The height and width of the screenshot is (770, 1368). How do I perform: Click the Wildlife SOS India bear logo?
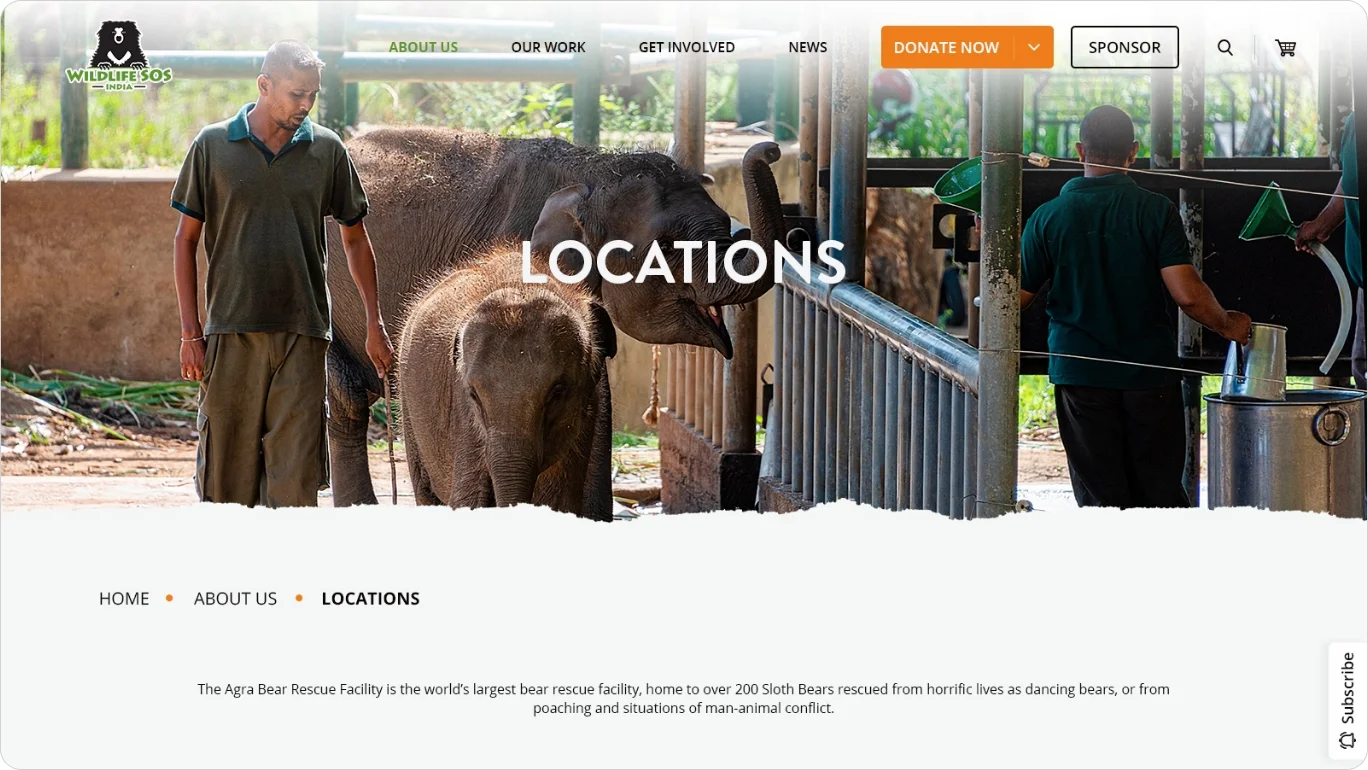[x=118, y=56]
